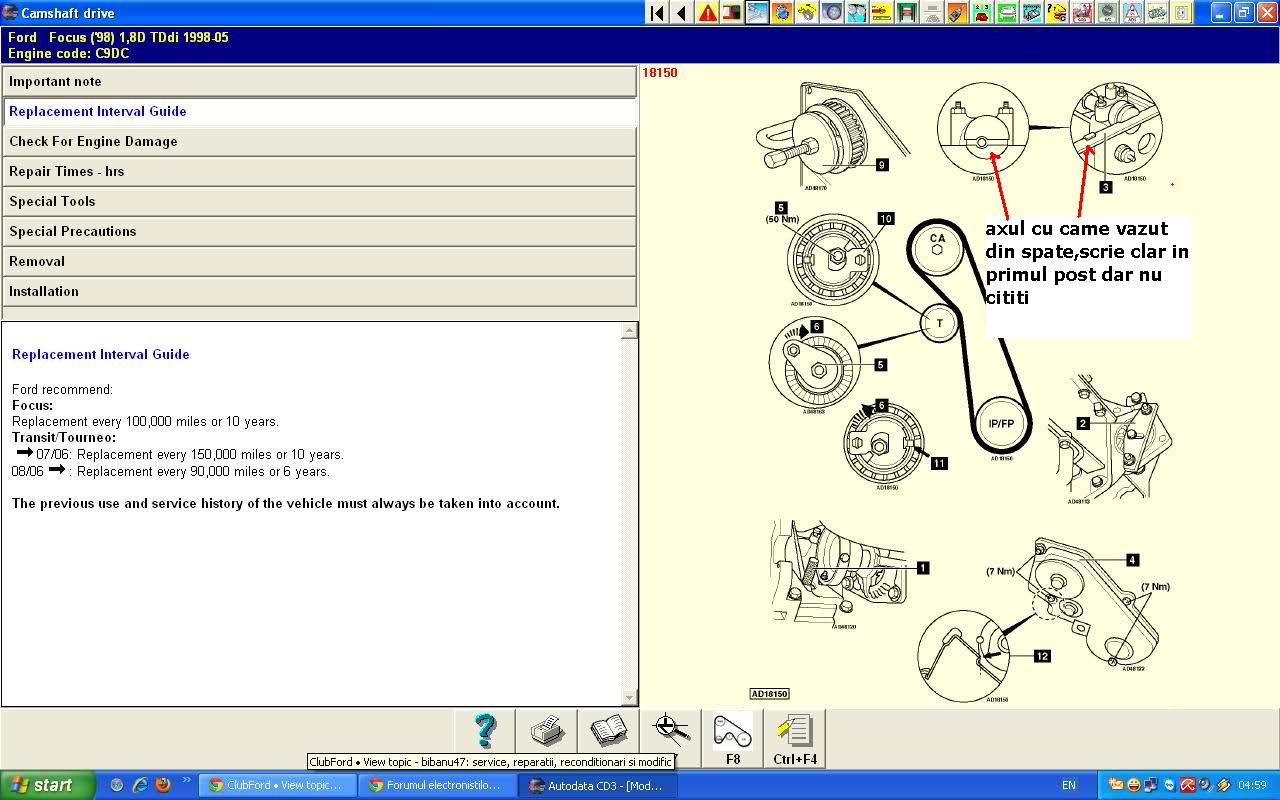The image size is (1280, 800).
Task: Select the Replacement Interval Guide item
Action: (319, 112)
